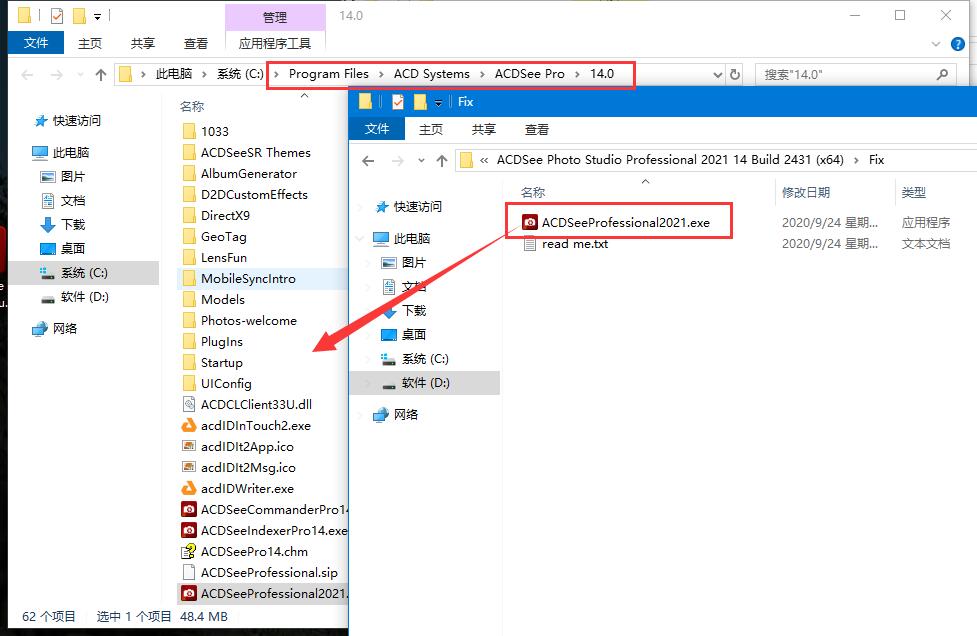Image resolution: width=977 pixels, height=636 pixels.
Task: Select the Photos-welcome folder
Action: click(x=240, y=321)
